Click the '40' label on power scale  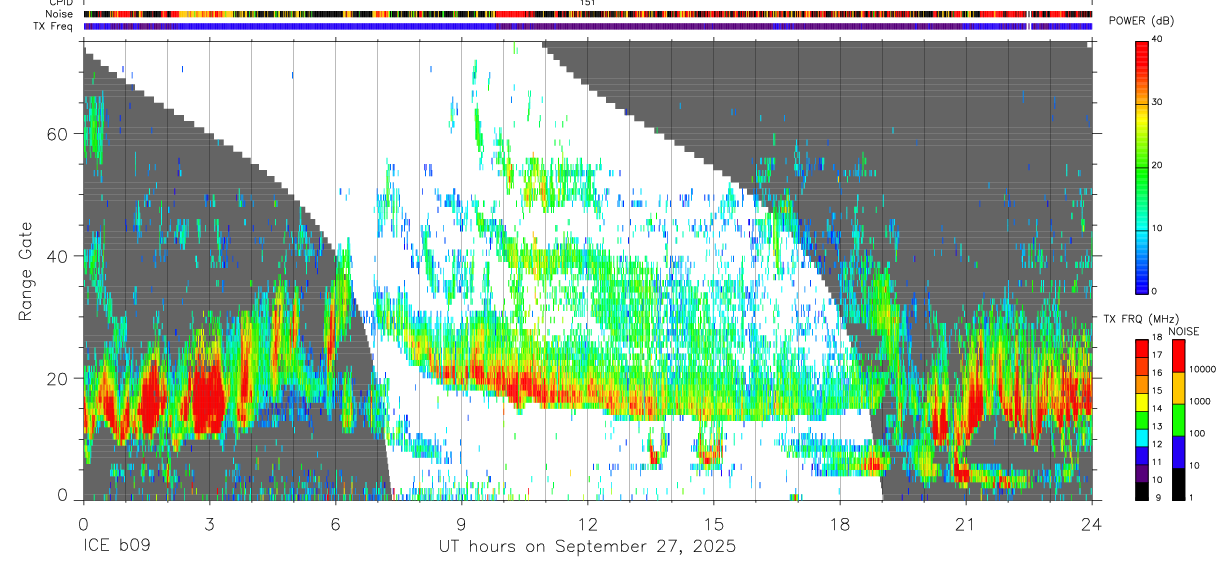pyautogui.click(x=1157, y=39)
